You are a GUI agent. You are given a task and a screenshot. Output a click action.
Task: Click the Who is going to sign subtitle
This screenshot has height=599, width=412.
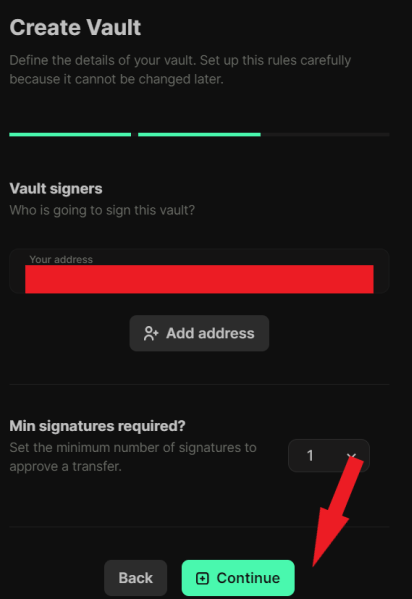click(x=102, y=210)
